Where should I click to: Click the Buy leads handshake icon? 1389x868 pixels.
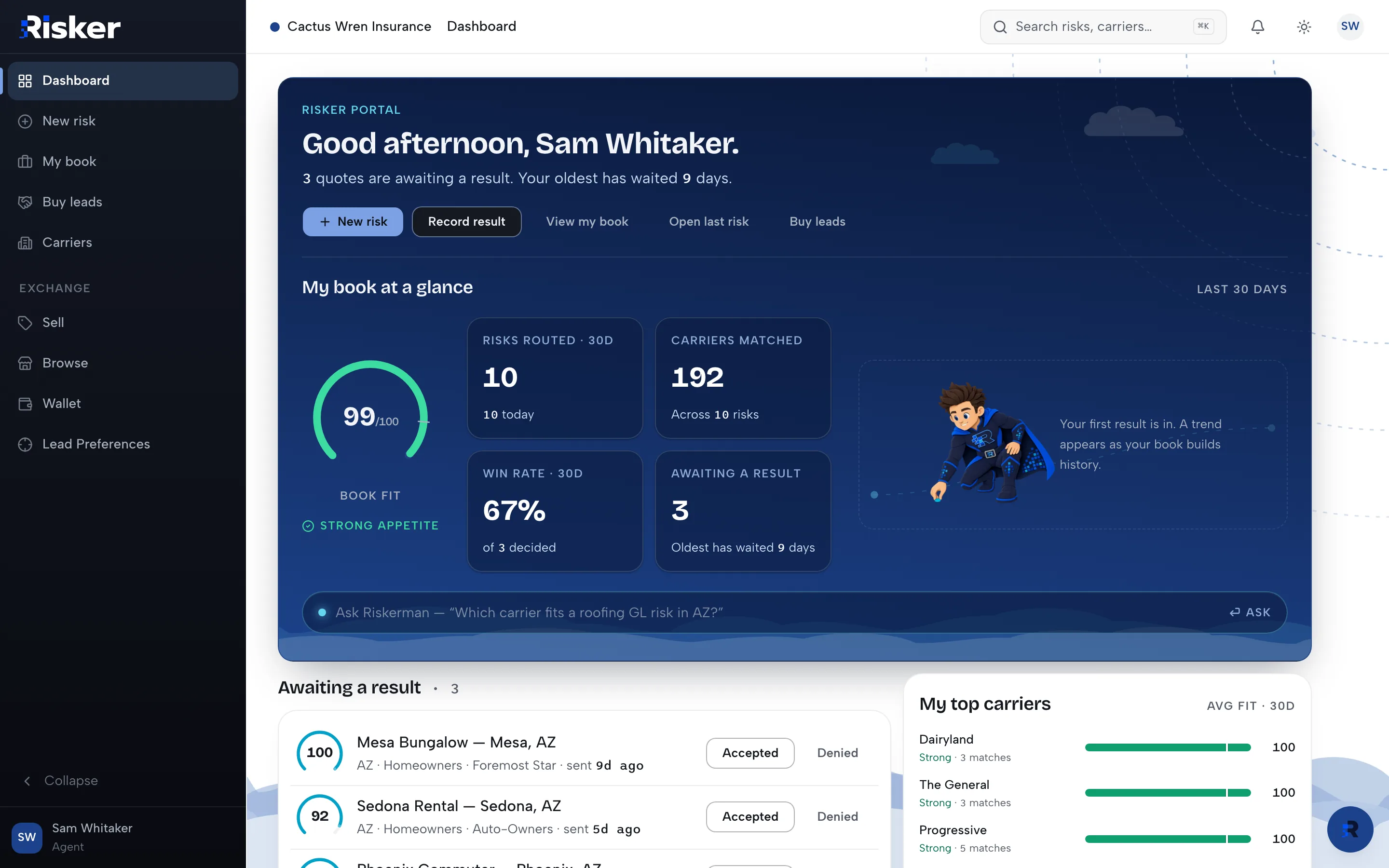[x=25, y=202]
